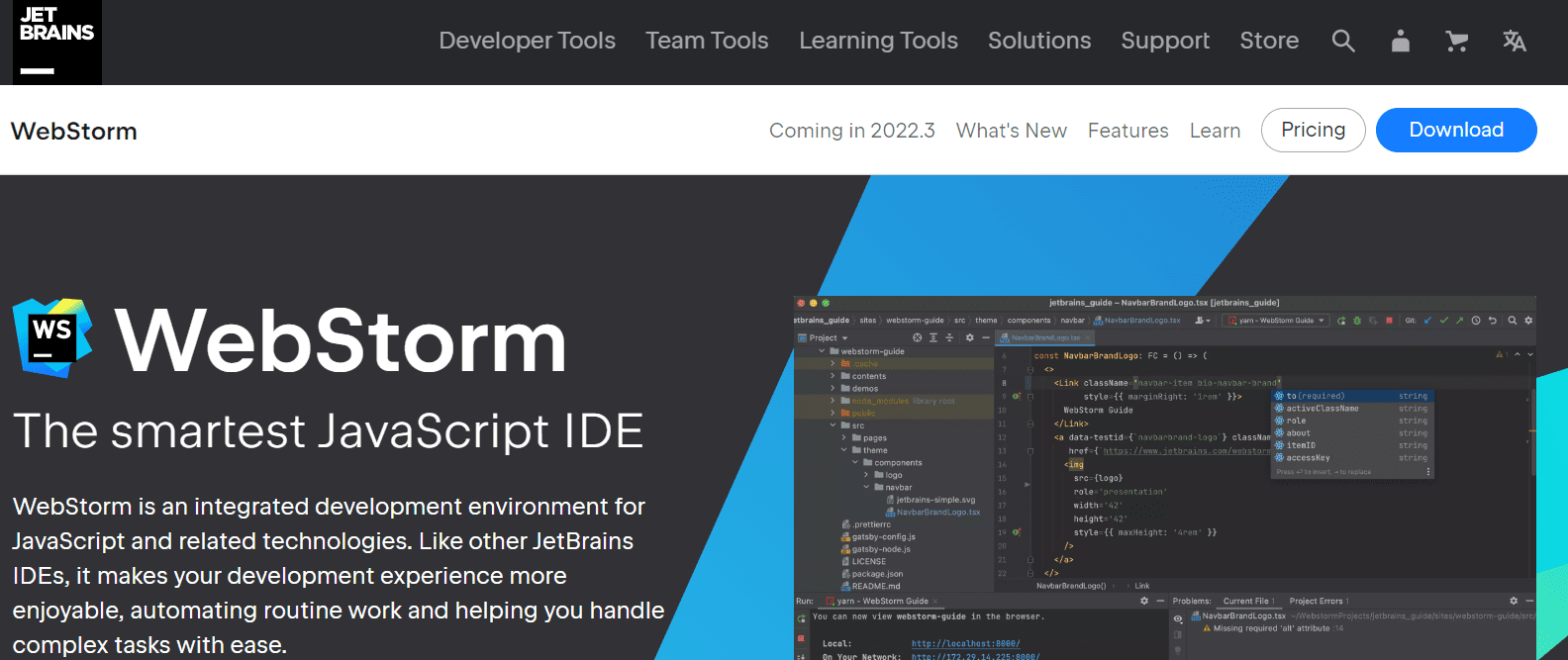1568x660 pixels.
Task: Expand the node_modules folder
Action: [833, 401]
